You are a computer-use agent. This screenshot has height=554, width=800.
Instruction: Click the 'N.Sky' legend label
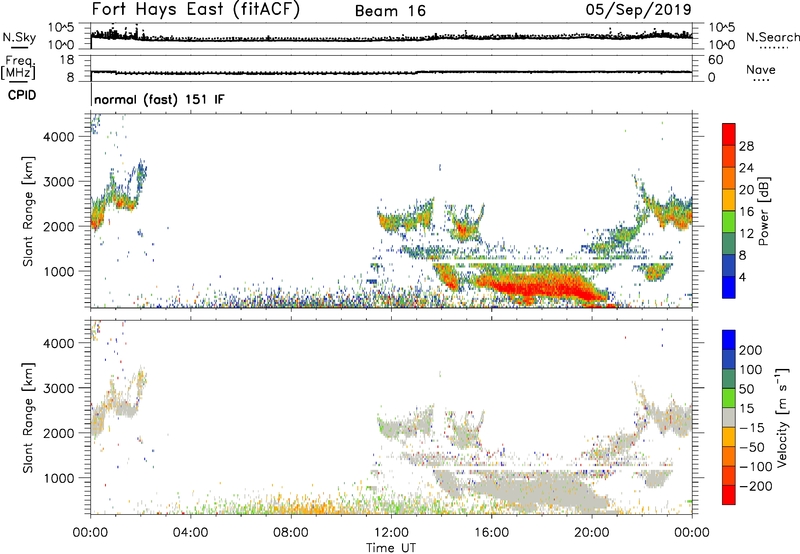click(19, 37)
